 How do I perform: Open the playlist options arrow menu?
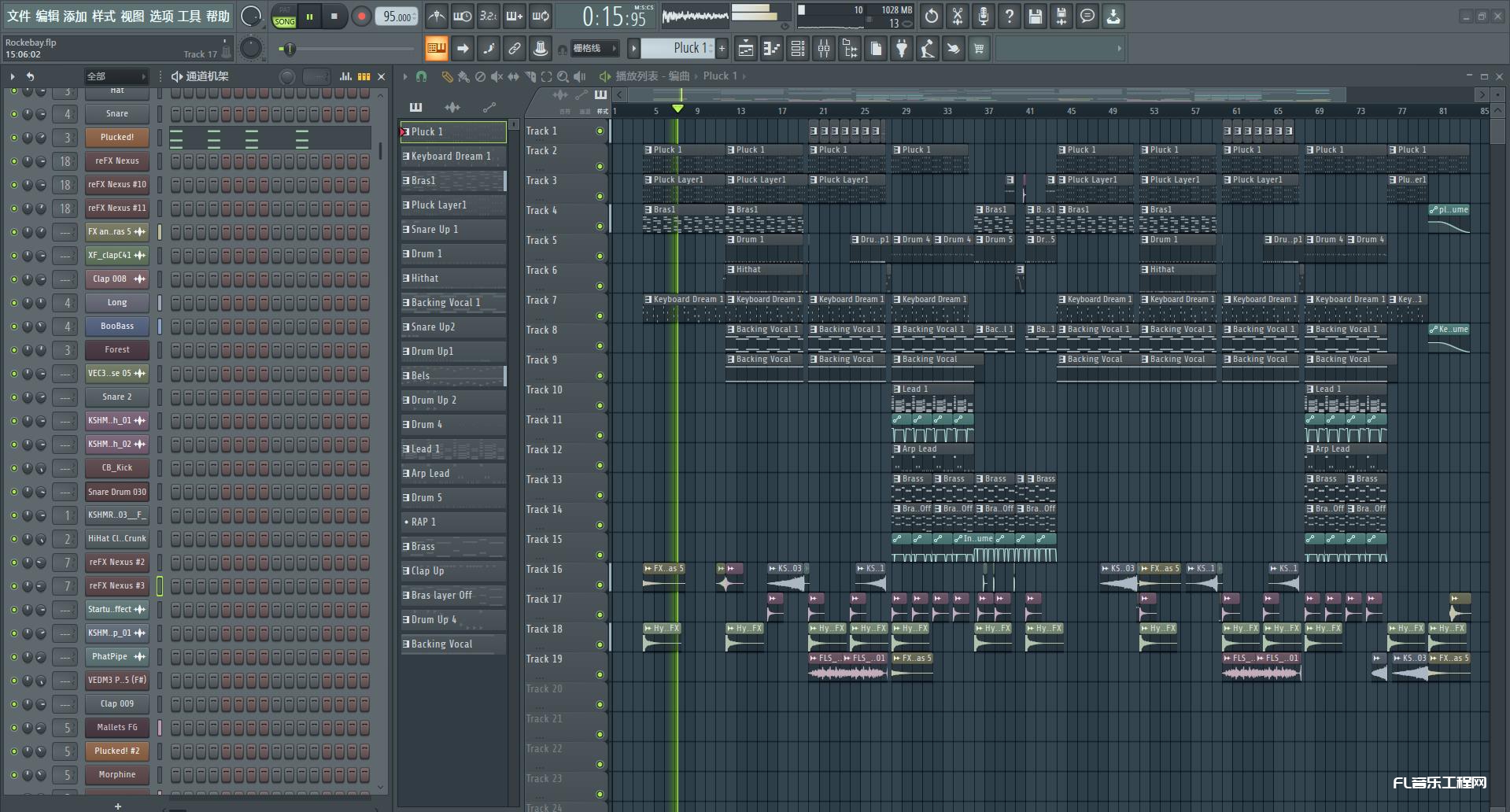tap(404, 76)
